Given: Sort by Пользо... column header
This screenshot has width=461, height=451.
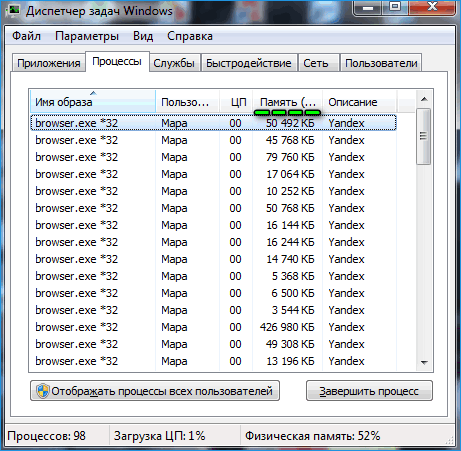Looking at the screenshot, I should (187, 101).
